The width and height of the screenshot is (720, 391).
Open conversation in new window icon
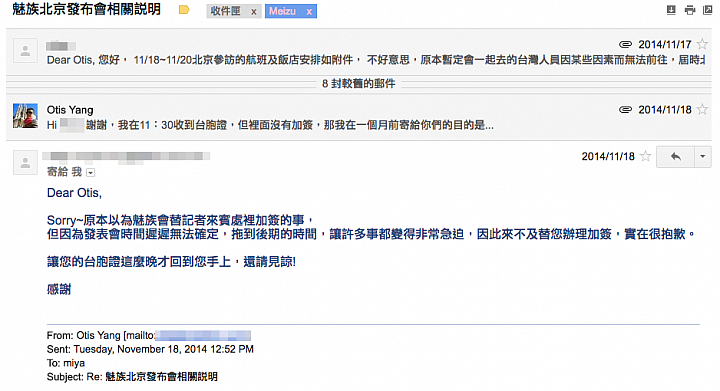coord(708,10)
